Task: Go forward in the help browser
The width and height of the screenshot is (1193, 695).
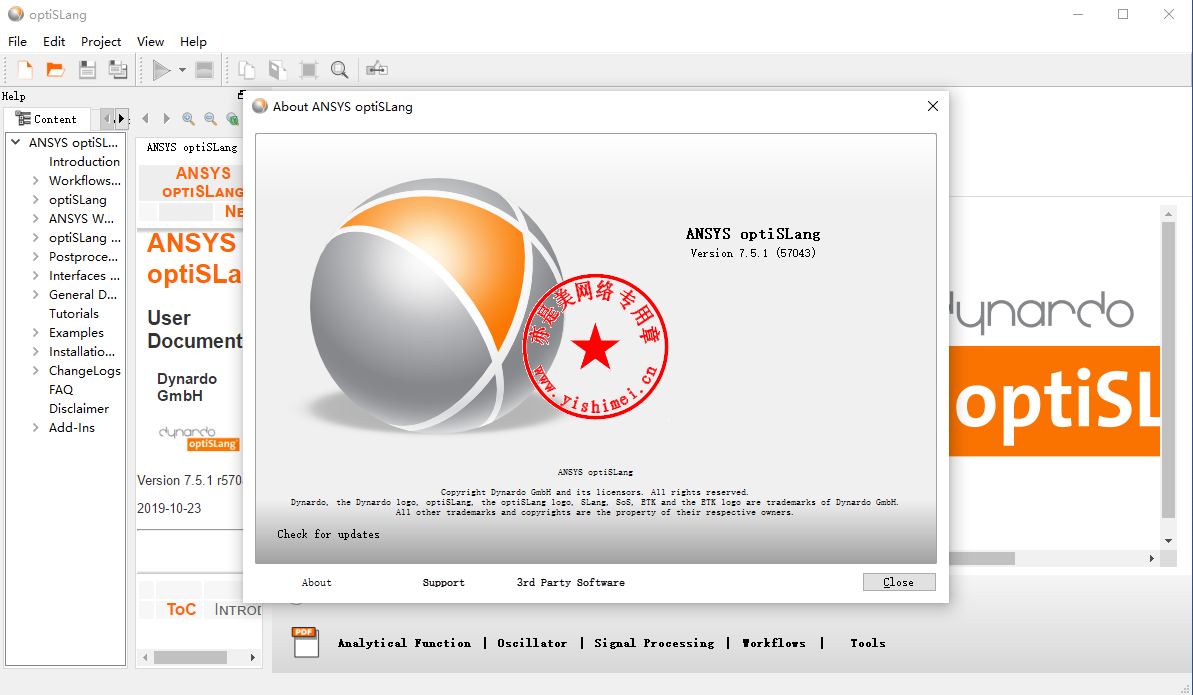Action: (x=167, y=119)
